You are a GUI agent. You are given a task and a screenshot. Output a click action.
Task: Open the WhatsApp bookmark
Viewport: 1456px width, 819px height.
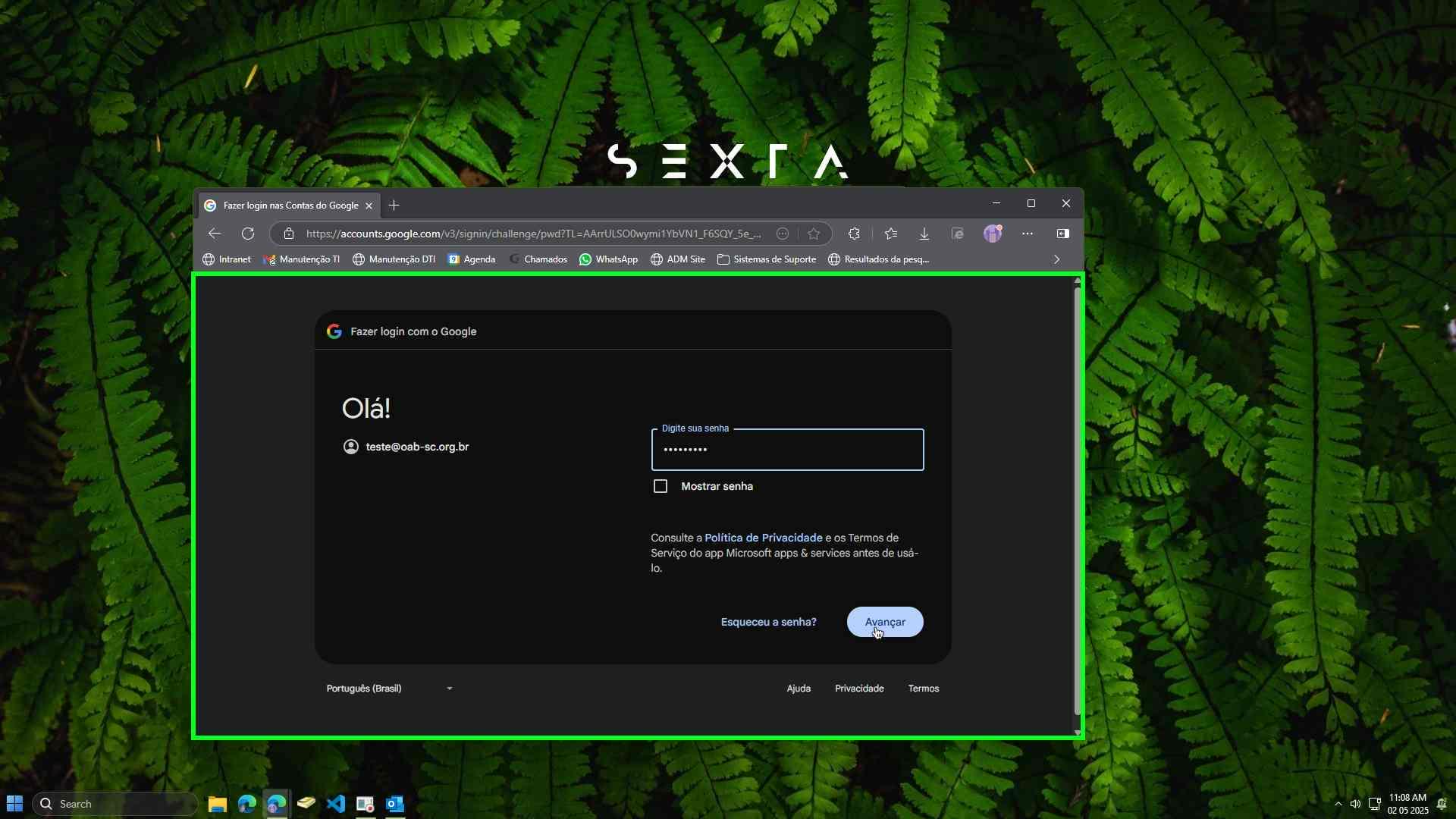pos(608,259)
